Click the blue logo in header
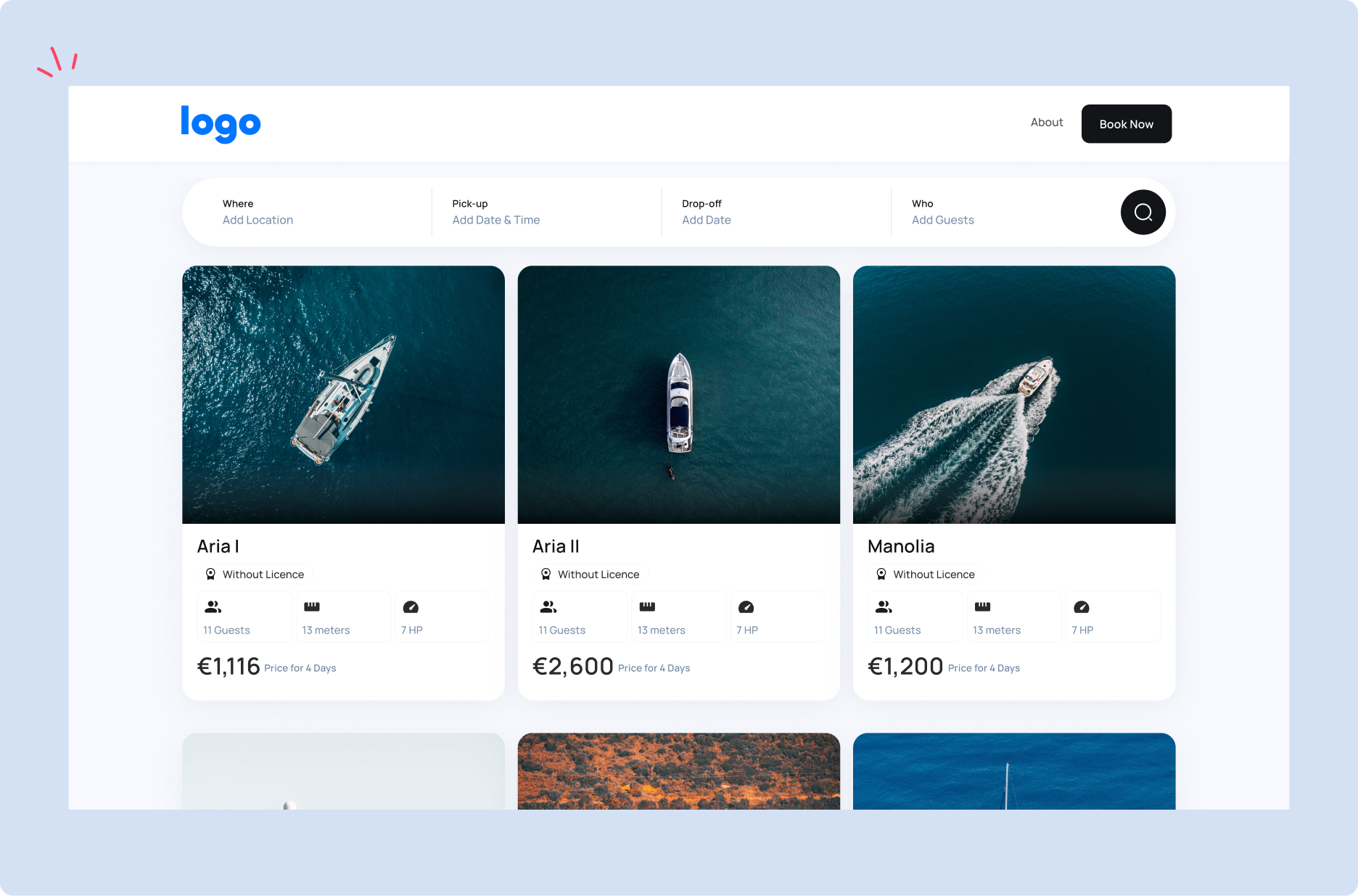This screenshot has width=1358, height=896. click(x=221, y=124)
